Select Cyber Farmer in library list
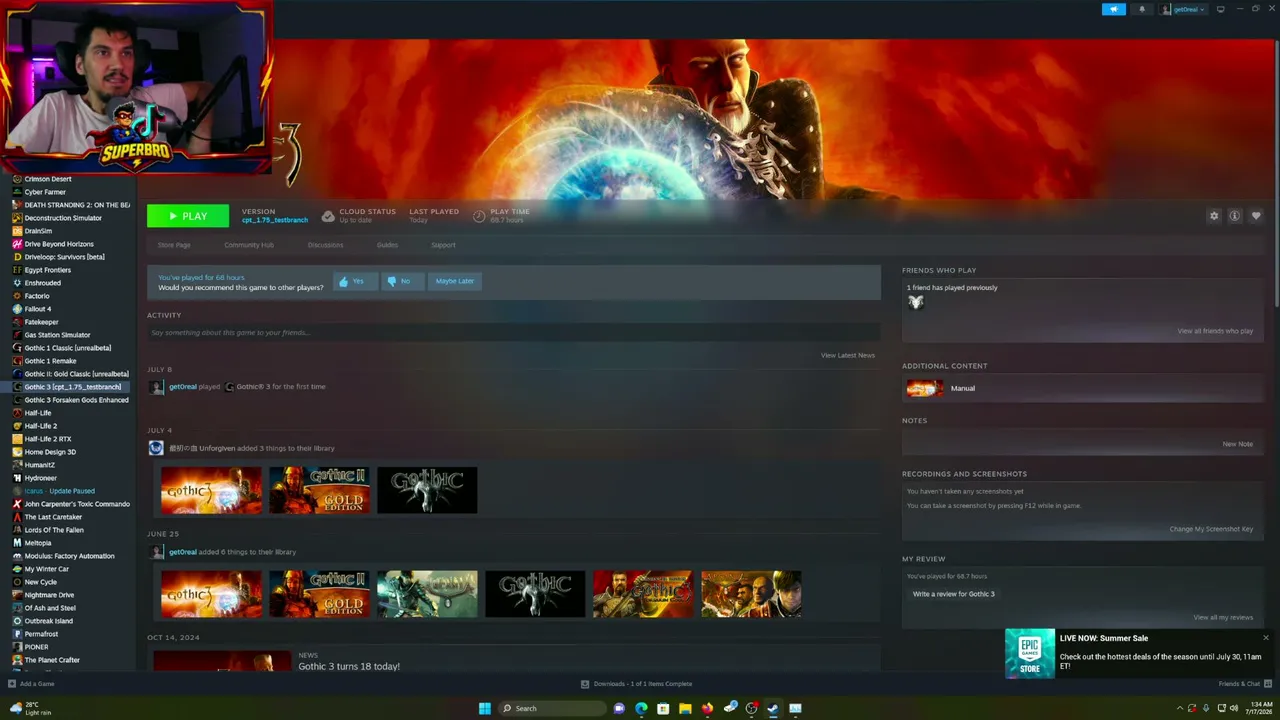 pos(45,192)
